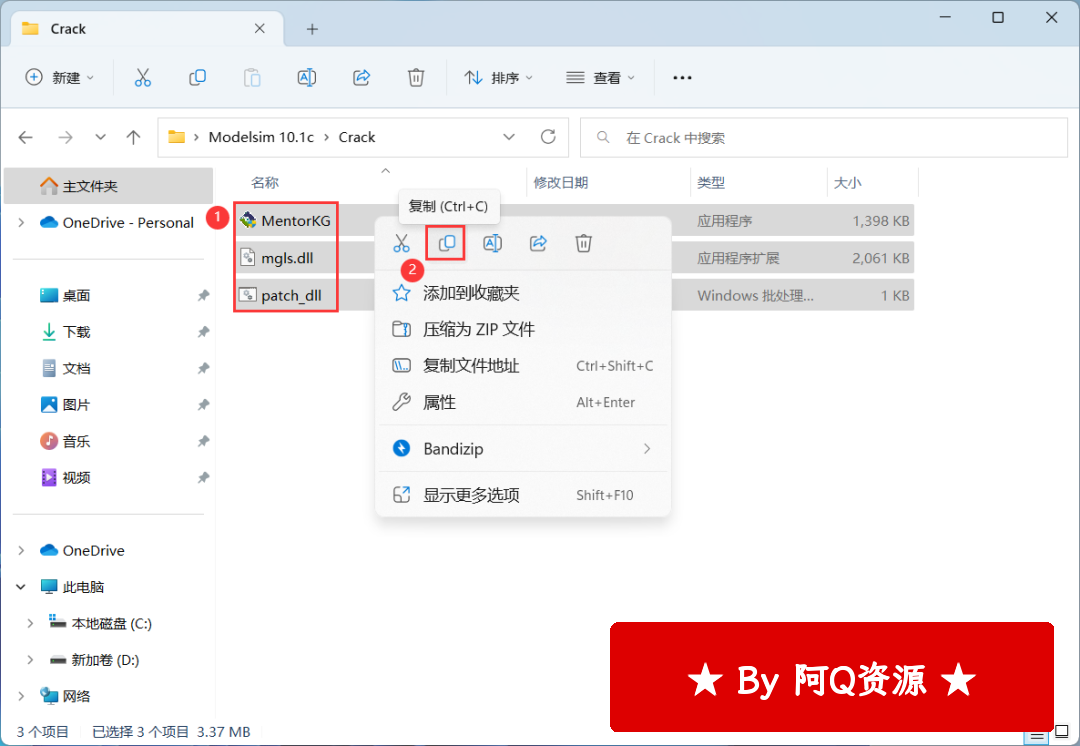Click the Windows 批处理 type cell
The width and height of the screenshot is (1080, 746).
pos(756,296)
